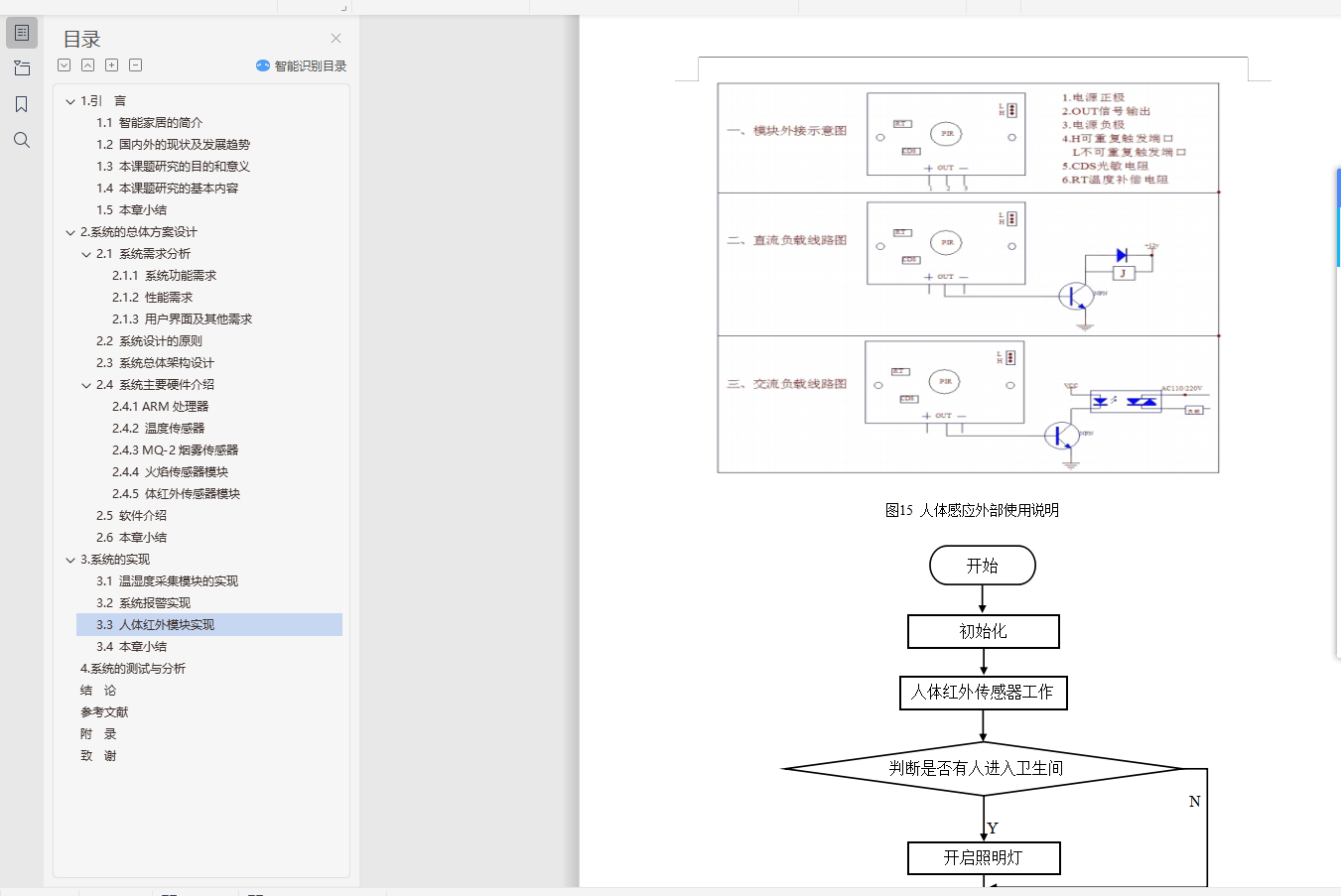Navigate to 3.2 系统报警实现
Viewport: 1341px width, 896px height.
(x=143, y=603)
